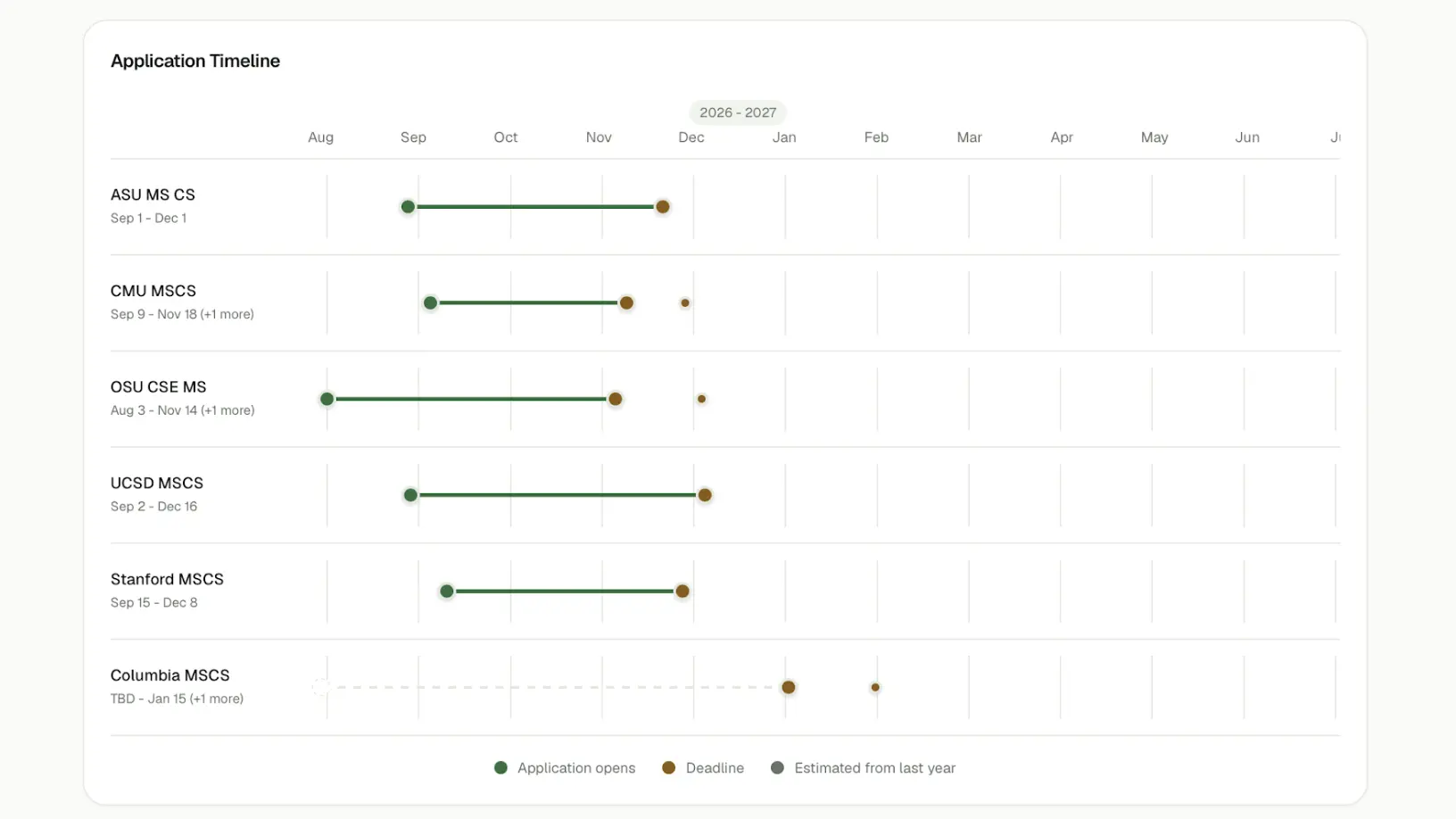The image size is (1456, 819).
Task: Click Columbia MSCS Jan 15 deadline marker
Action: pyautogui.click(x=789, y=687)
